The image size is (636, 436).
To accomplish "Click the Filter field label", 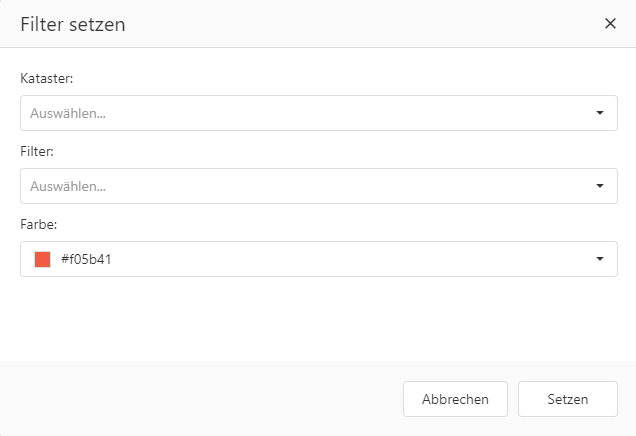I will [x=36, y=150].
